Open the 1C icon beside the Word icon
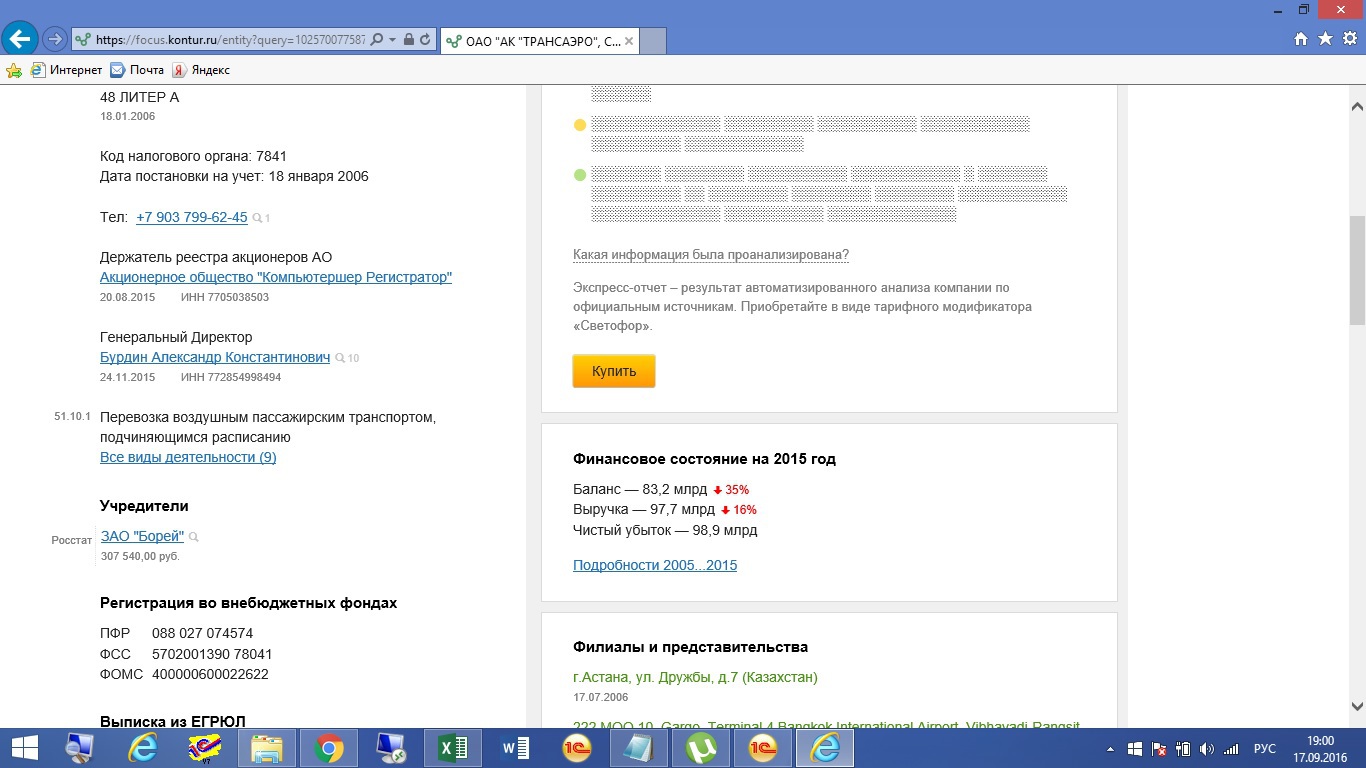 point(576,748)
